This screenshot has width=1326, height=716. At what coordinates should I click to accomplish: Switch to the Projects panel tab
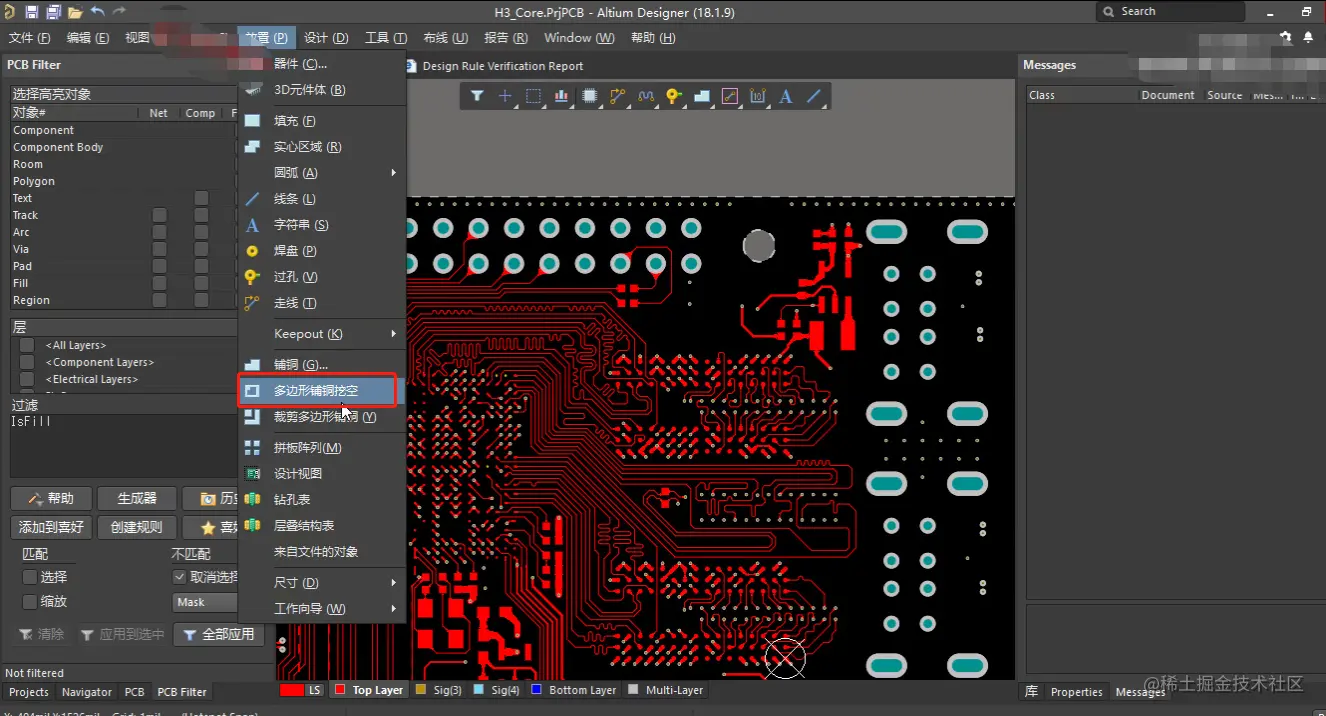29,692
